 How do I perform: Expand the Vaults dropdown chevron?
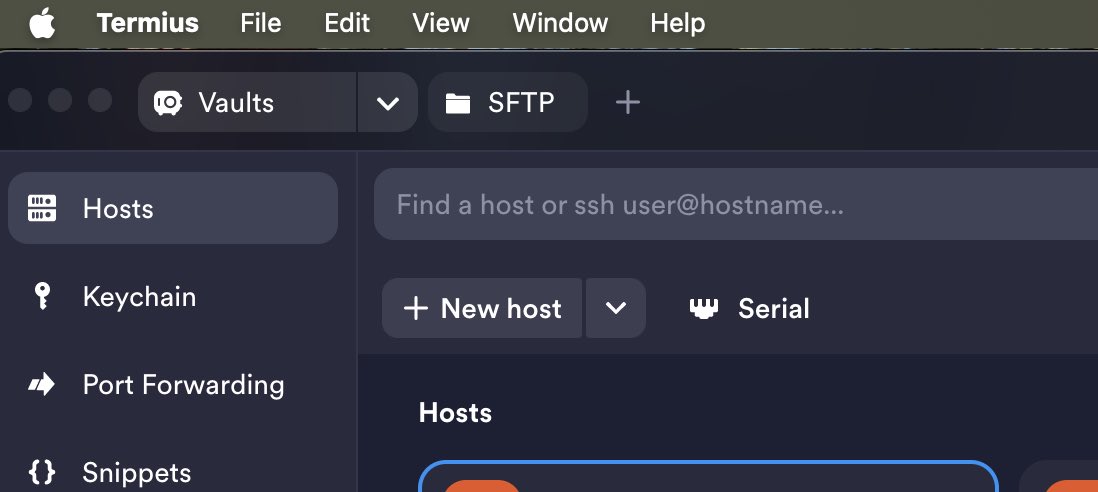(x=387, y=103)
